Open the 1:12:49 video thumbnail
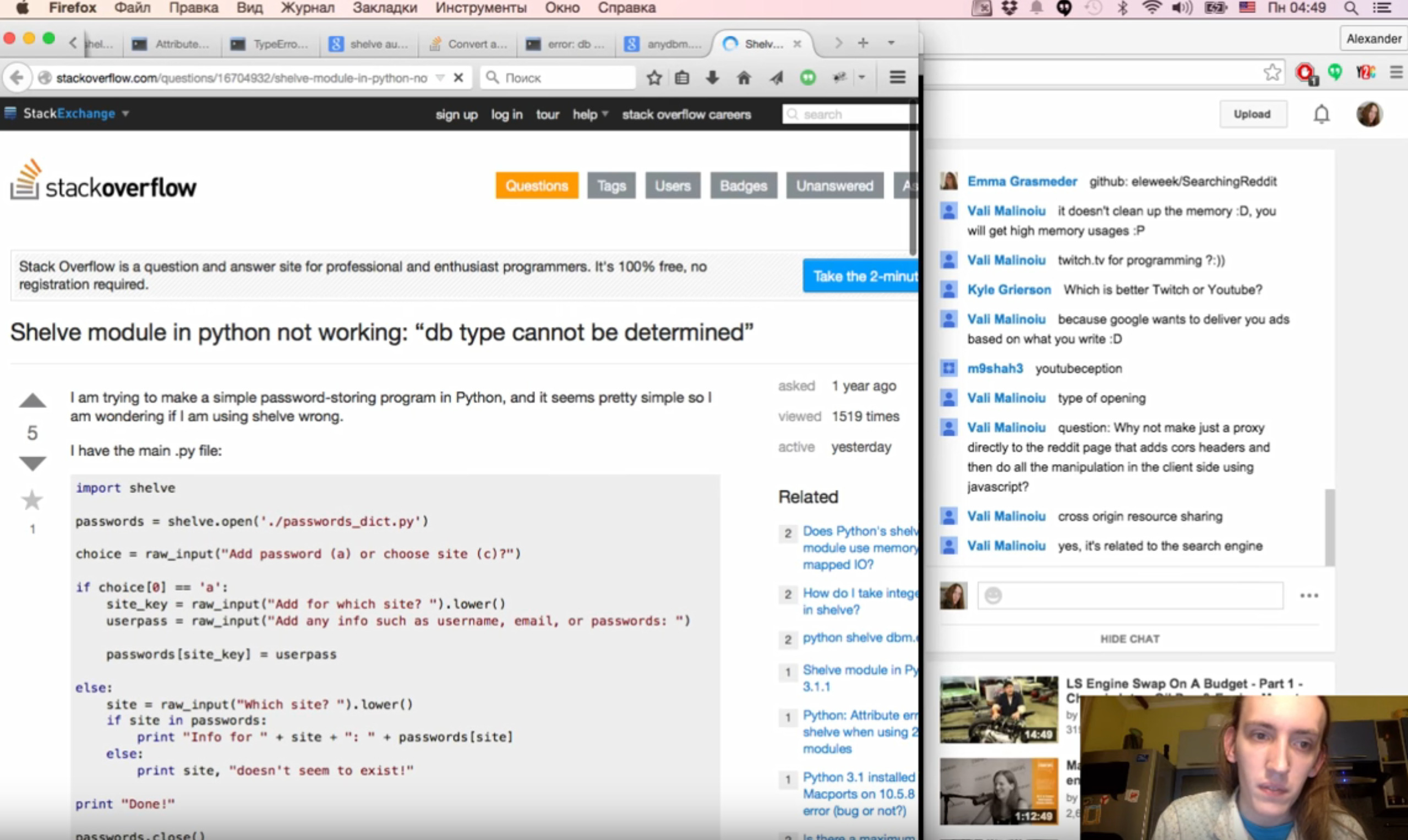The width and height of the screenshot is (1408, 840). point(999,791)
